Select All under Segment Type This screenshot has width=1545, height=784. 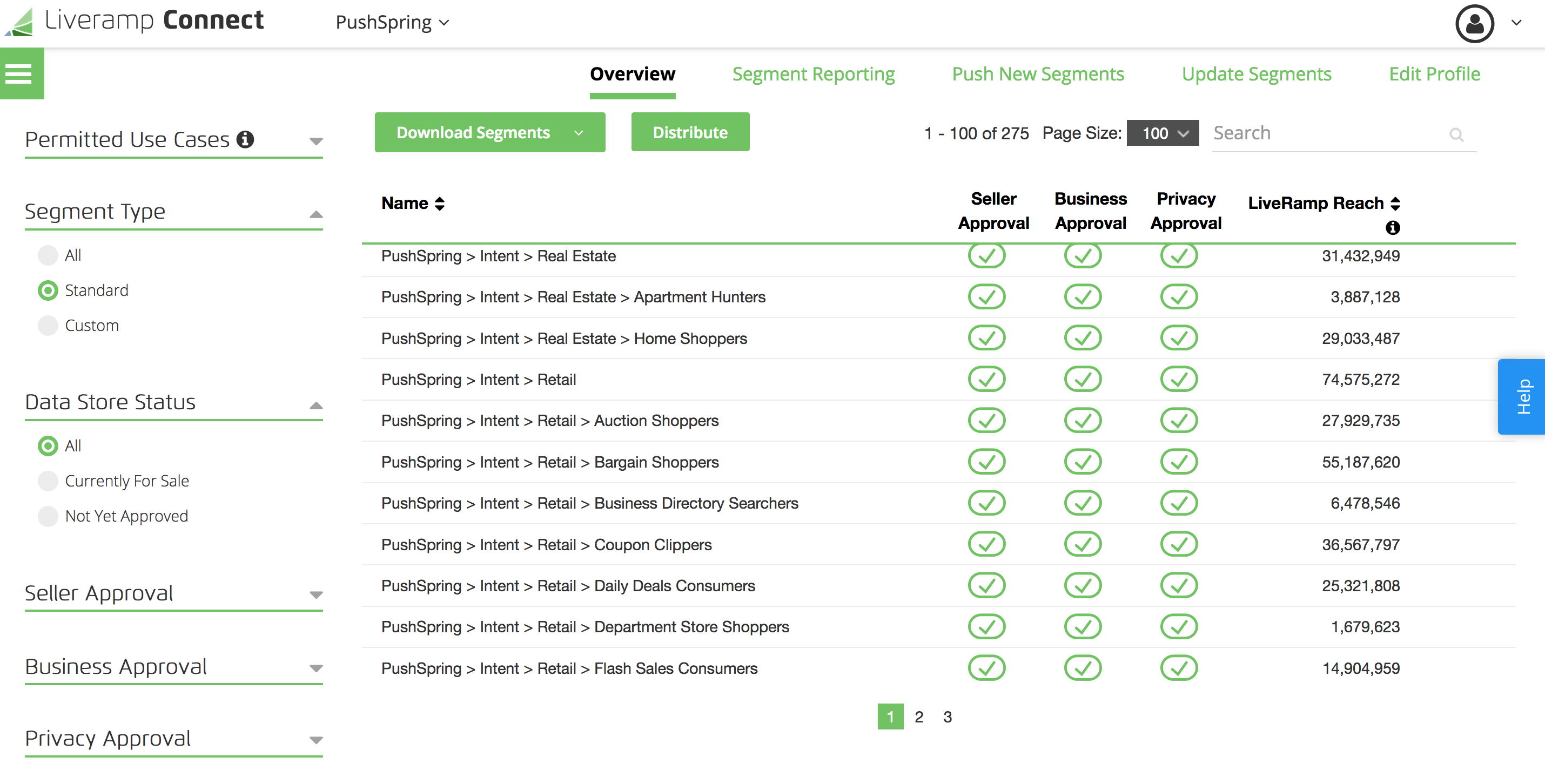(x=48, y=255)
